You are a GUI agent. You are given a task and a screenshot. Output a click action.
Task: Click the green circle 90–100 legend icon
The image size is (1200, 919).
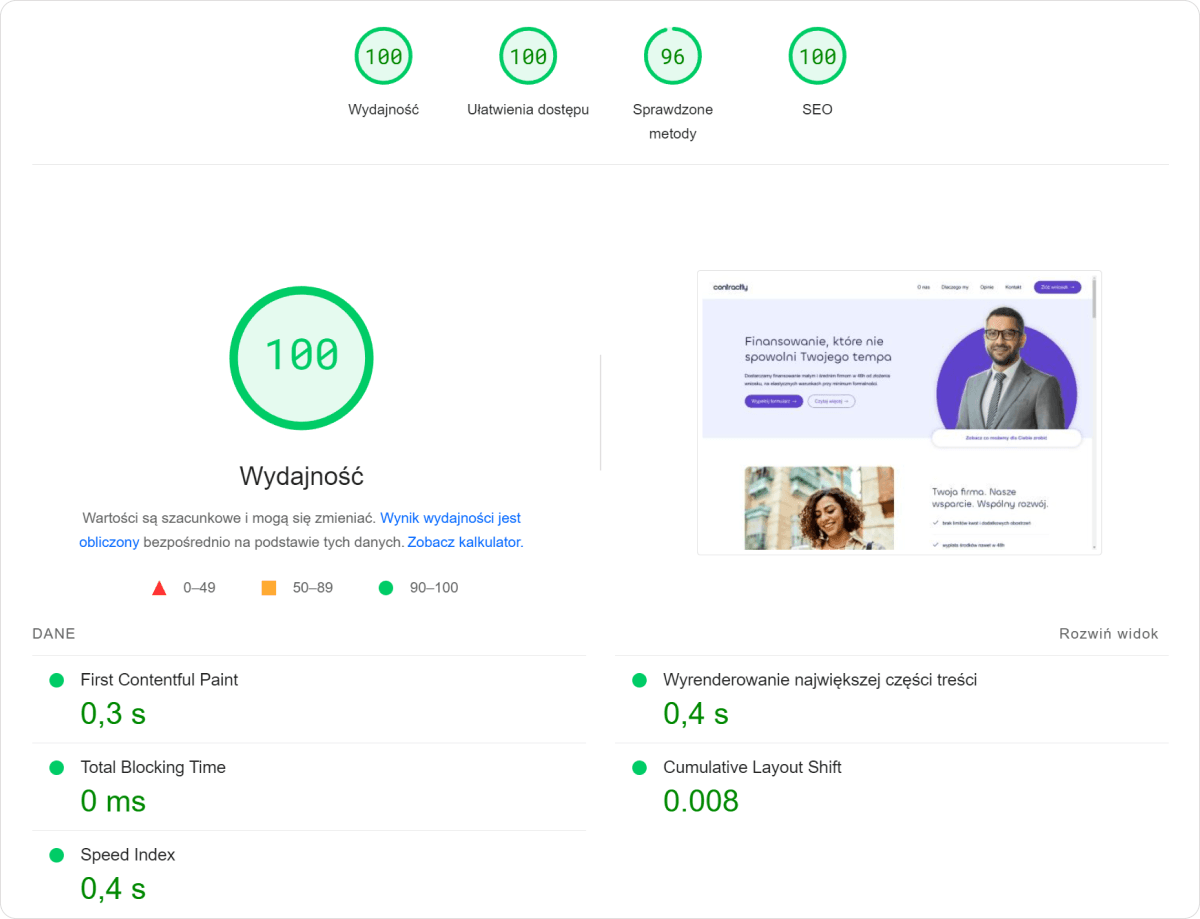386,588
